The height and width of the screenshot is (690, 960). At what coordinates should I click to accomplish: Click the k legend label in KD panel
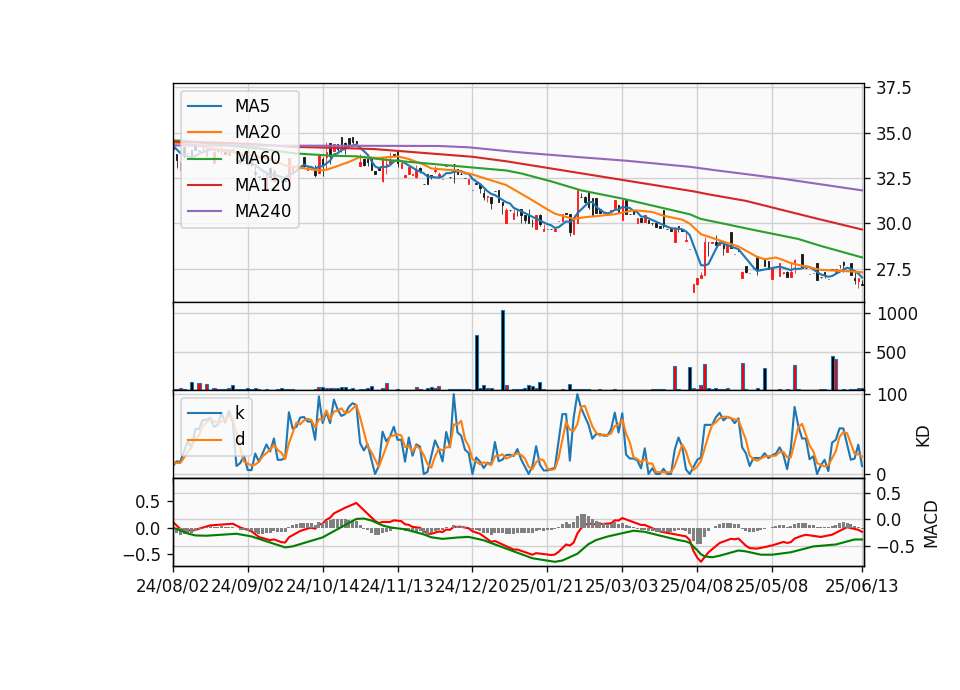[x=239, y=413]
